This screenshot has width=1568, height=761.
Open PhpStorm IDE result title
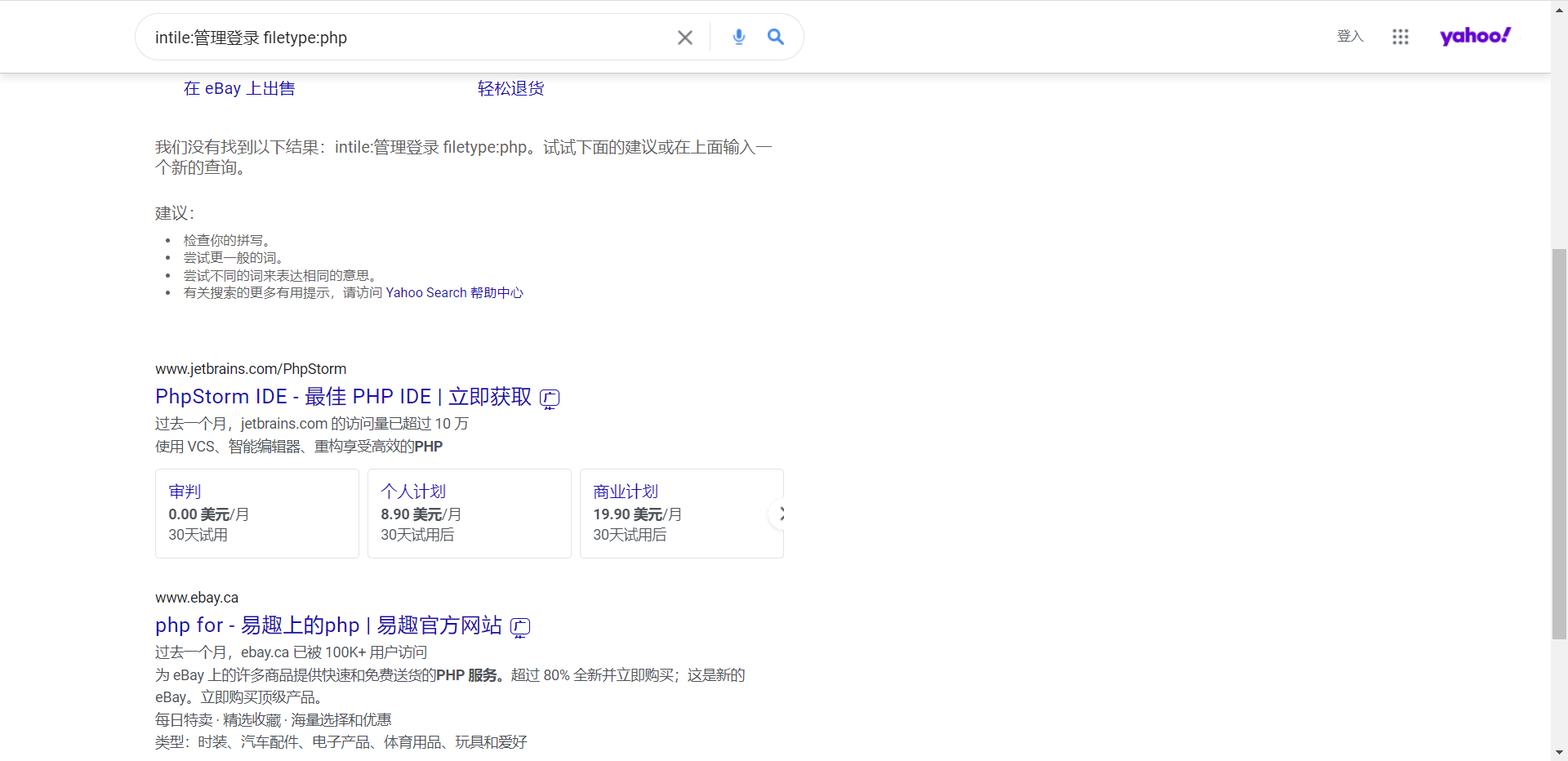pos(343,397)
